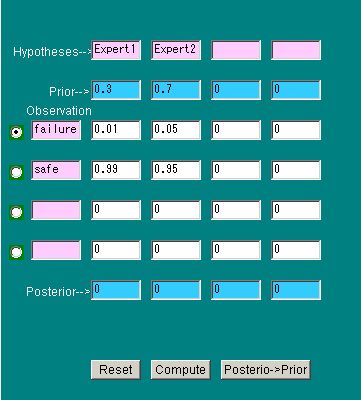
Task: Click the safe observation name field
Action: coord(56,170)
